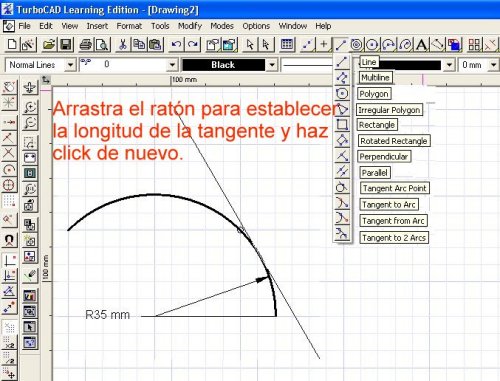Select the Perpendicular line tool icon
Screen dimensions: 500x381
point(342,156)
